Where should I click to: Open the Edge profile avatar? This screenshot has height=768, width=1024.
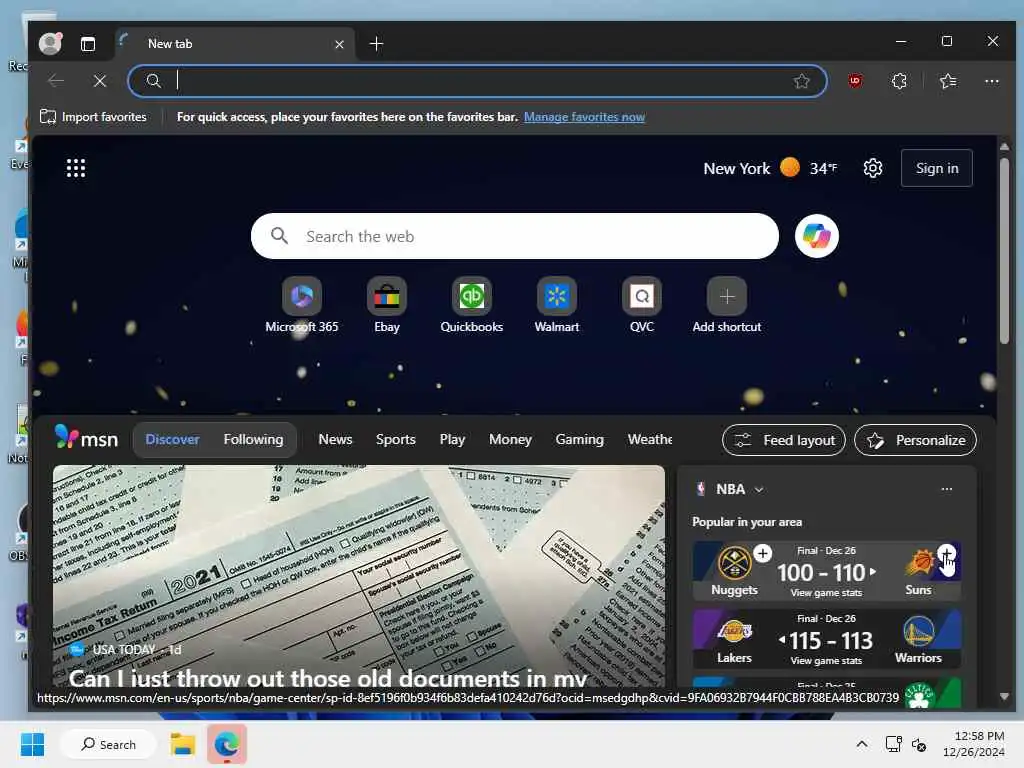point(50,43)
